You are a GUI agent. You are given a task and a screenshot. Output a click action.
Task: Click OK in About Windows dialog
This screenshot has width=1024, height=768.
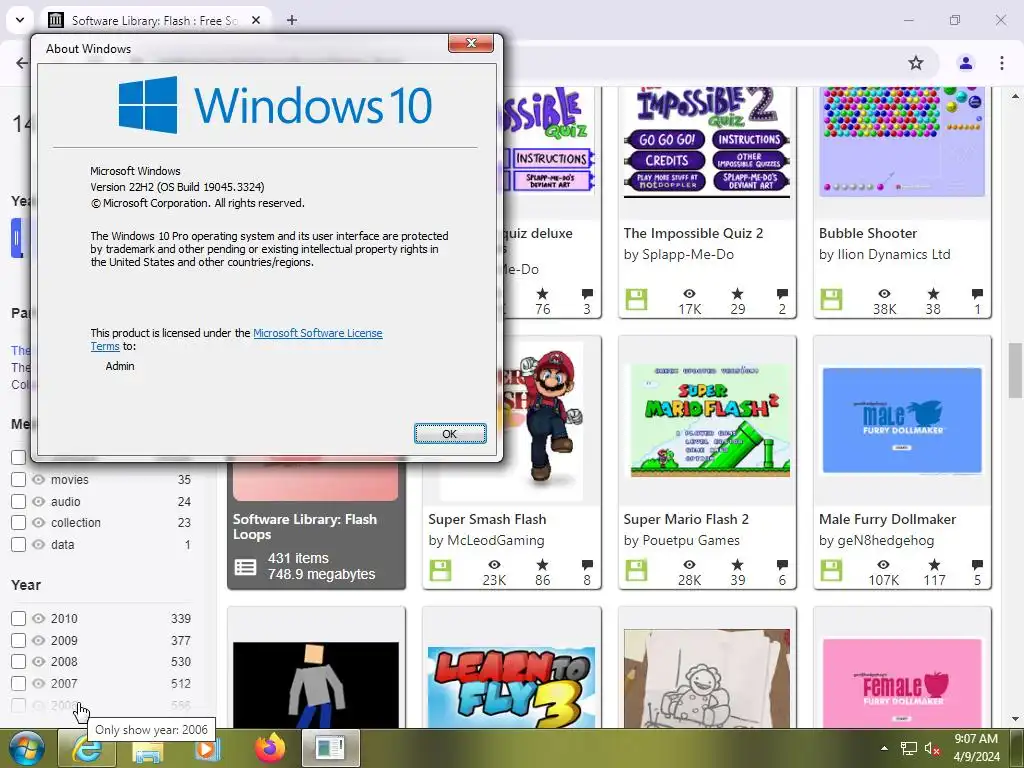(x=450, y=434)
